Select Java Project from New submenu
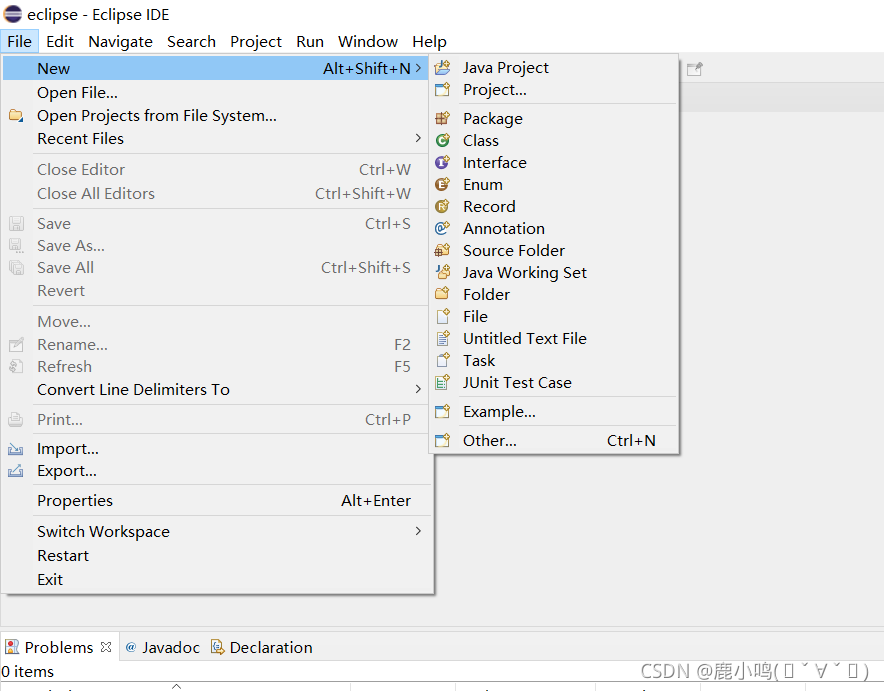The width and height of the screenshot is (884, 691). (554, 68)
